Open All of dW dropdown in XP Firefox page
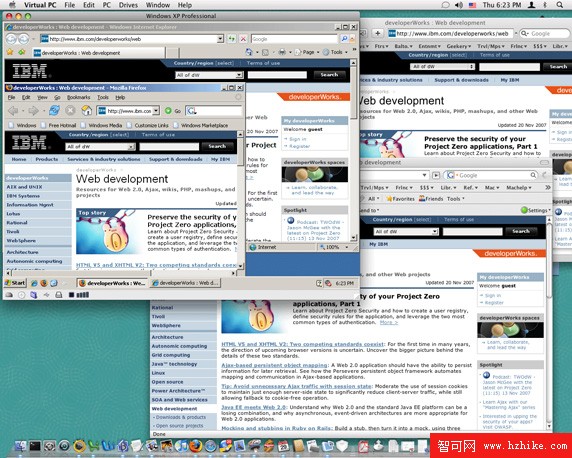This screenshot has height=458, width=572. coord(100,147)
